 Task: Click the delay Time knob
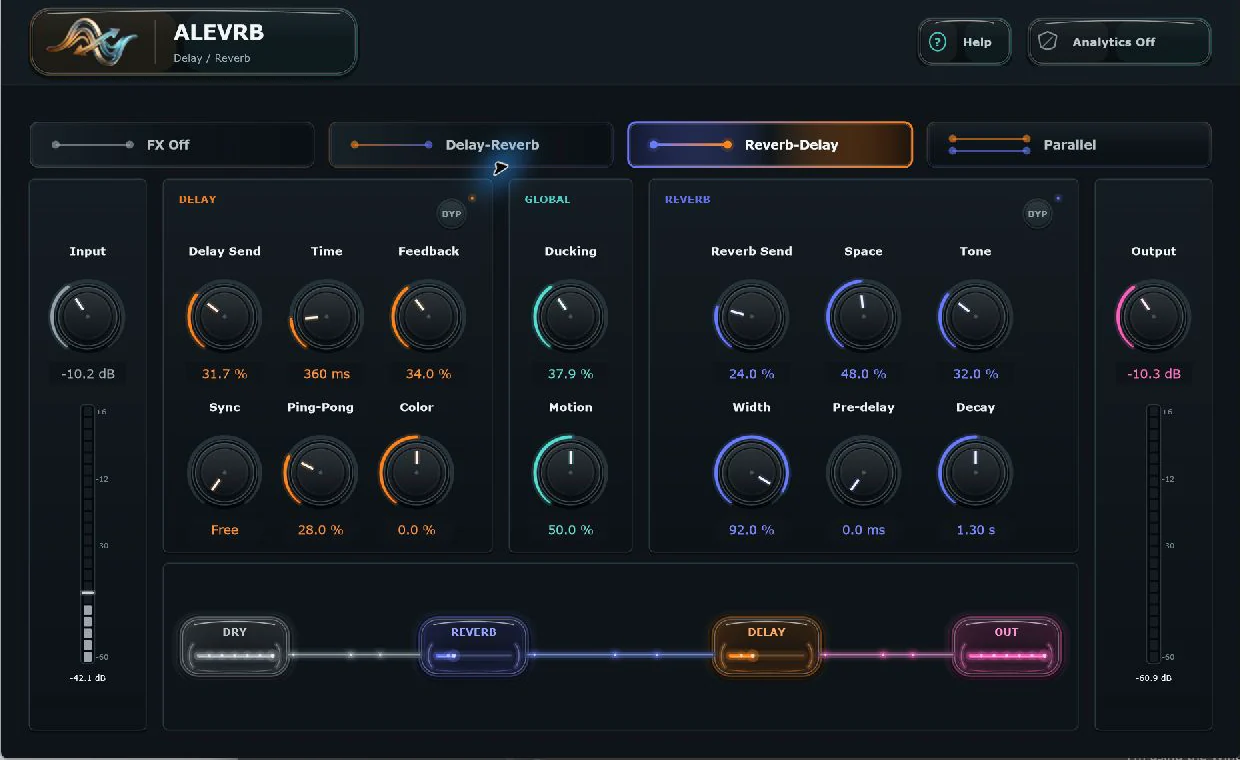tap(326, 317)
